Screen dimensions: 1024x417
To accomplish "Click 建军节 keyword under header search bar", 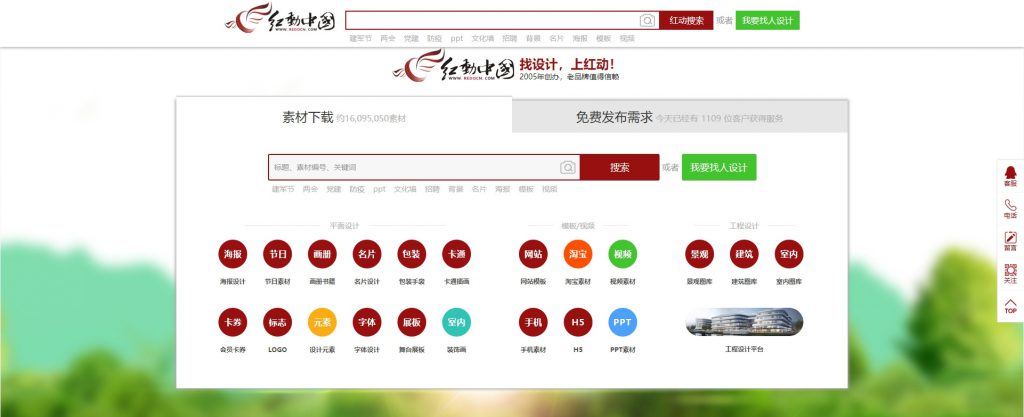I will point(360,39).
